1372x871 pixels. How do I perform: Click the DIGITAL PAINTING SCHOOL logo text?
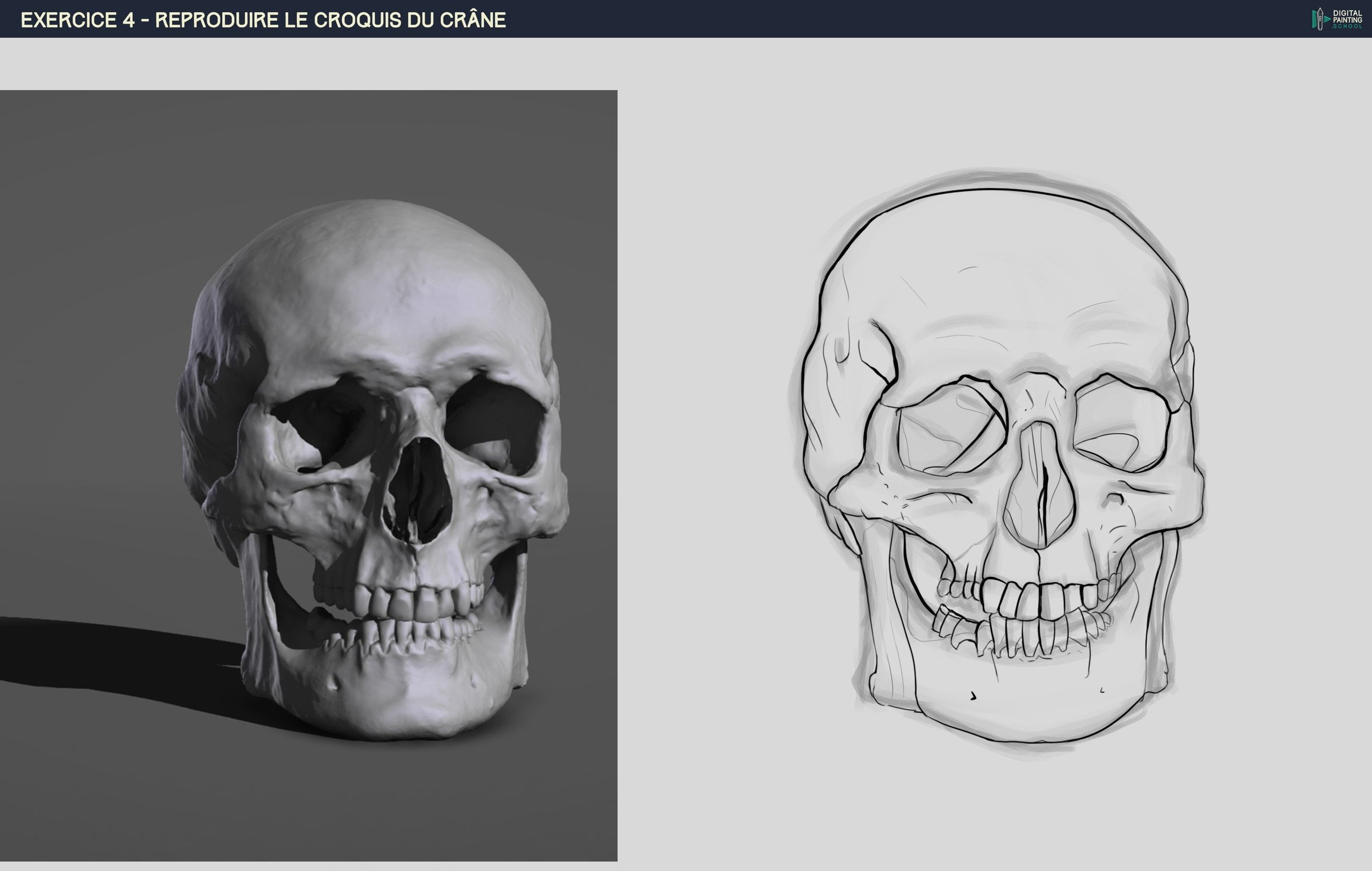click(1347, 19)
